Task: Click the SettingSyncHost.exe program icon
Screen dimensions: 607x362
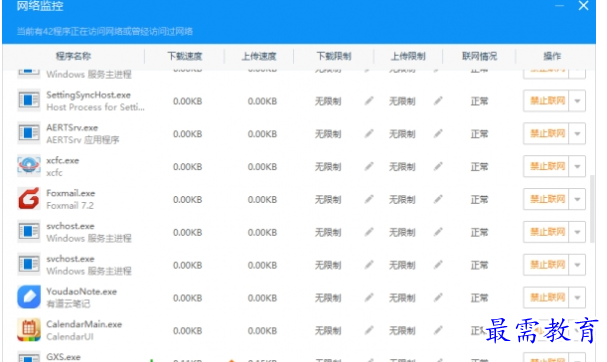Action: (x=29, y=100)
